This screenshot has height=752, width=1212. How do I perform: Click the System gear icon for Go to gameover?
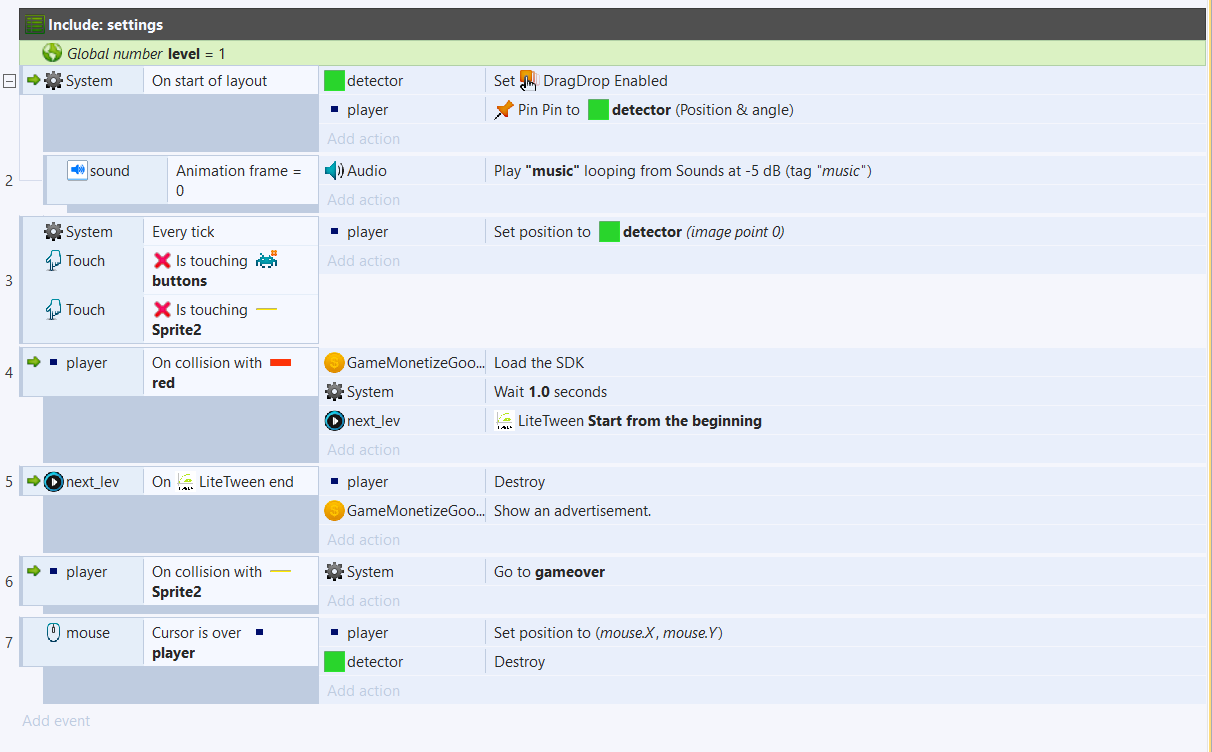coord(334,572)
